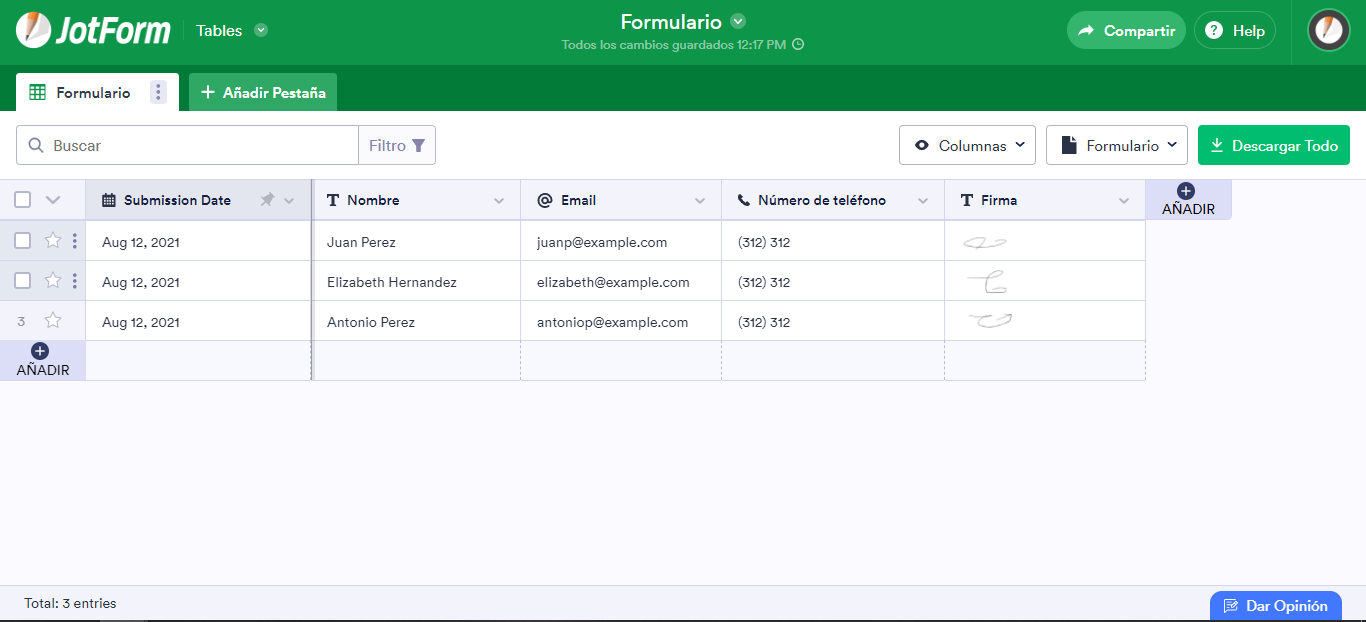Focus the Buscar search field
The width and height of the screenshot is (1366, 622).
pos(200,145)
